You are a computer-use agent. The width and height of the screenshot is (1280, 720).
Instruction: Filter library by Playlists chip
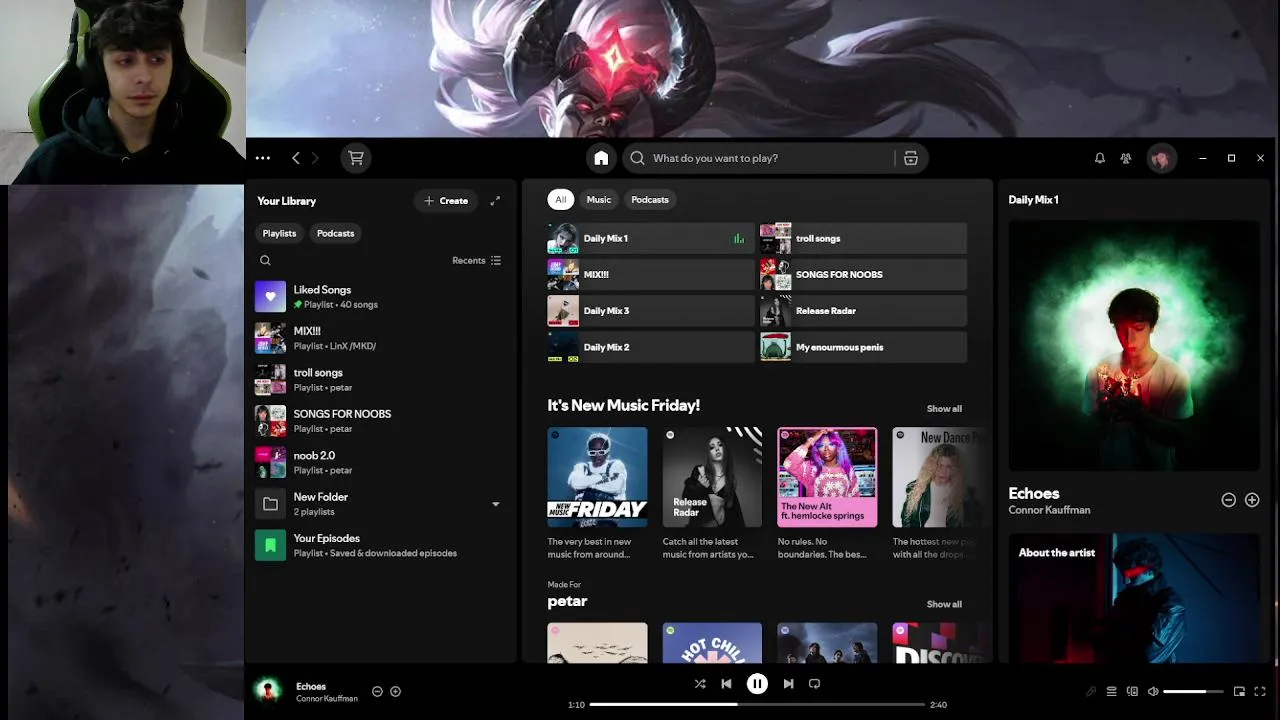(x=279, y=233)
